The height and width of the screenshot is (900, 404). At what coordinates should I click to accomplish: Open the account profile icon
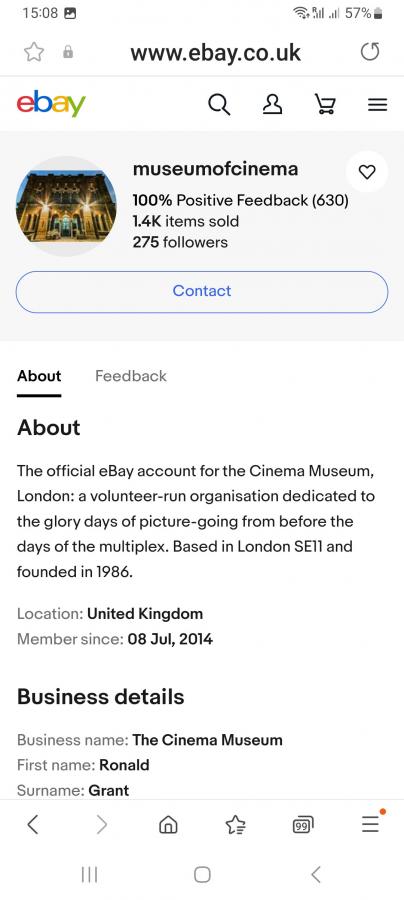click(x=272, y=104)
